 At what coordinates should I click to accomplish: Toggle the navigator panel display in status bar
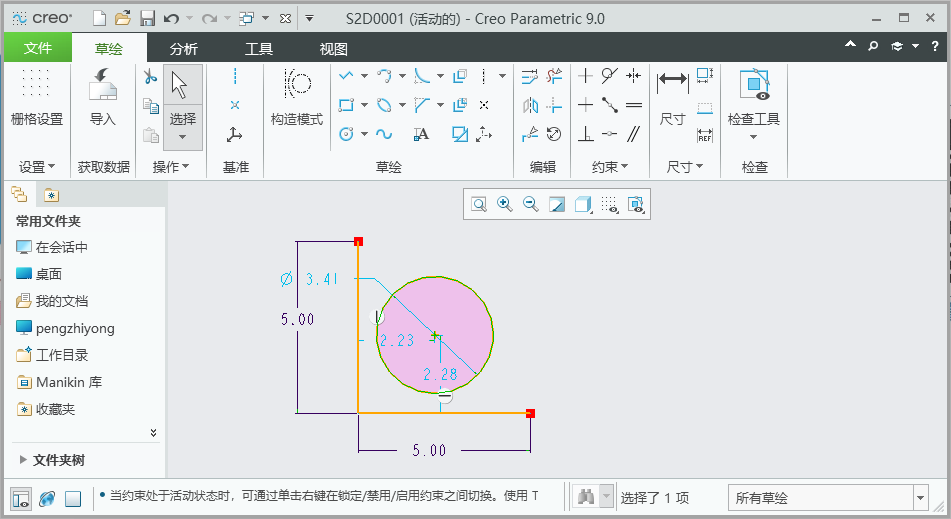pyautogui.click(x=21, y=498)
